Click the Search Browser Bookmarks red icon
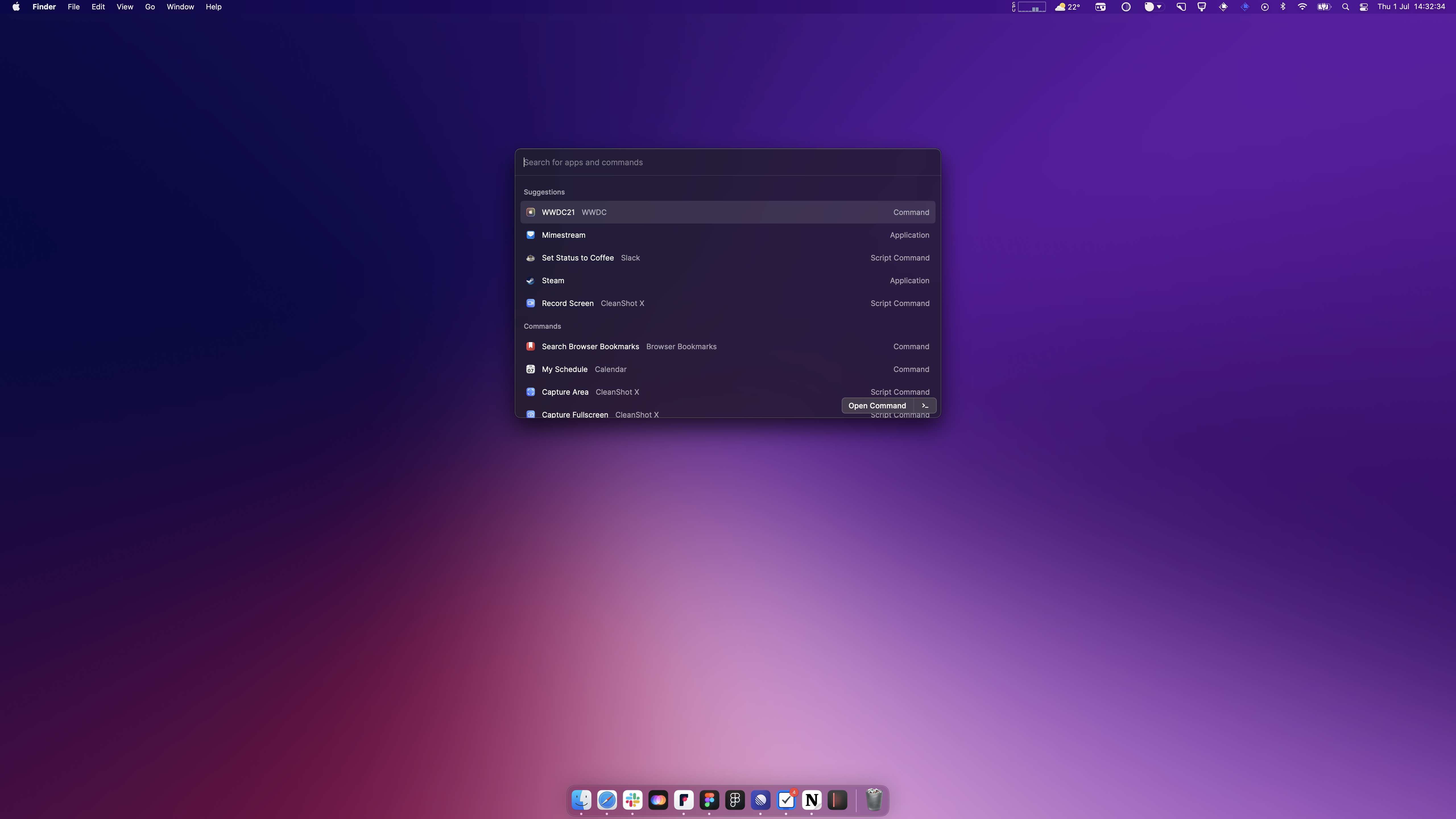This screenshot has height=819, width=1456. 530,346
